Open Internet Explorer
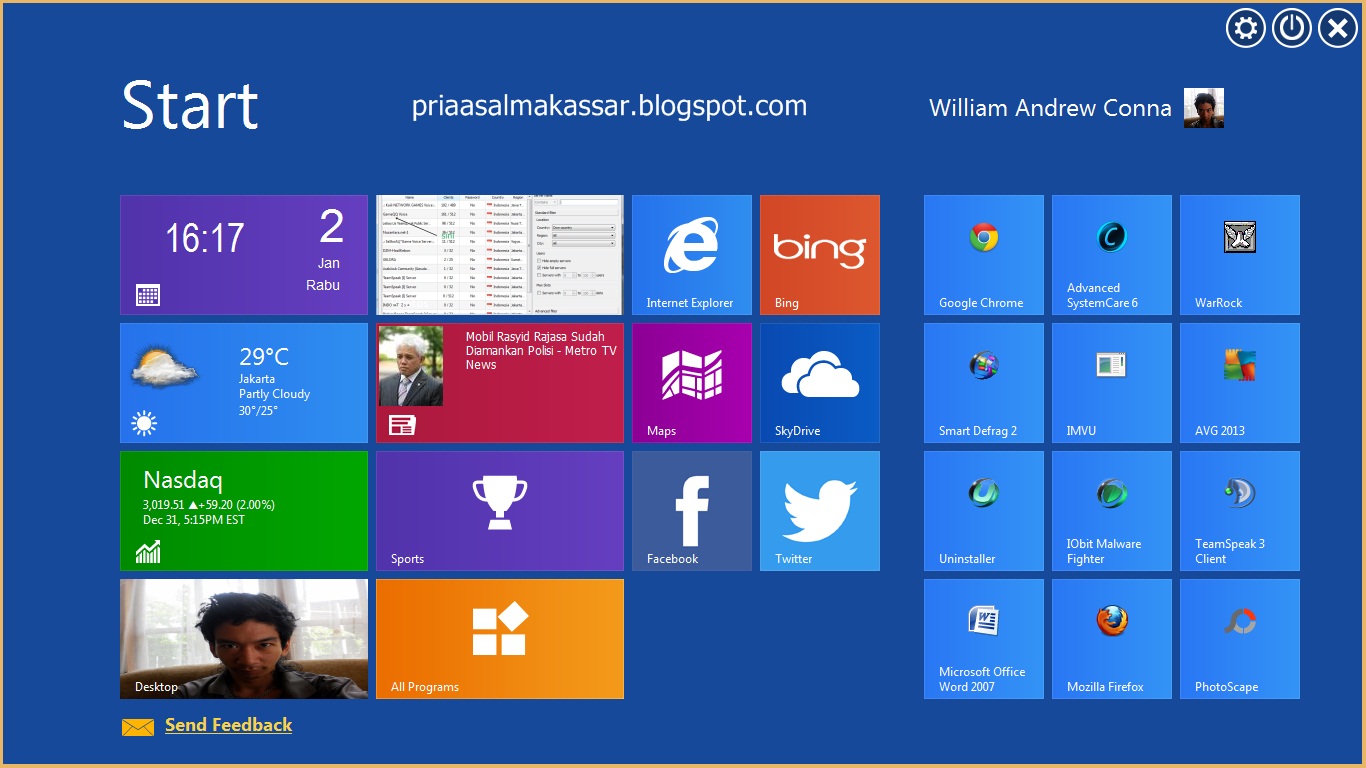This screenshot has height=768, width=1366. pyautogui.click(x=691, y=255)
